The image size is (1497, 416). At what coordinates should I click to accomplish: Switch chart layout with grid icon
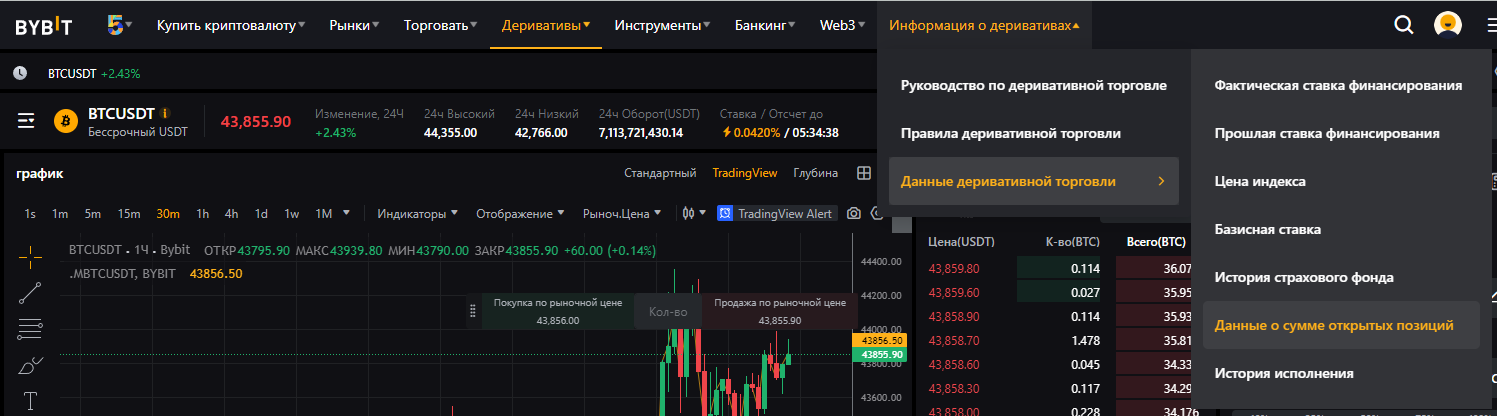[x=864, y=173]
